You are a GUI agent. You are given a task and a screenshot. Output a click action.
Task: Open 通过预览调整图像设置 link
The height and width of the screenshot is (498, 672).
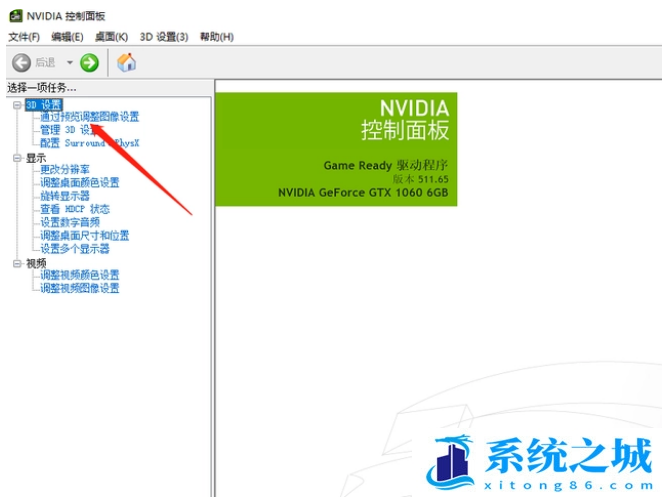point(89,117)
